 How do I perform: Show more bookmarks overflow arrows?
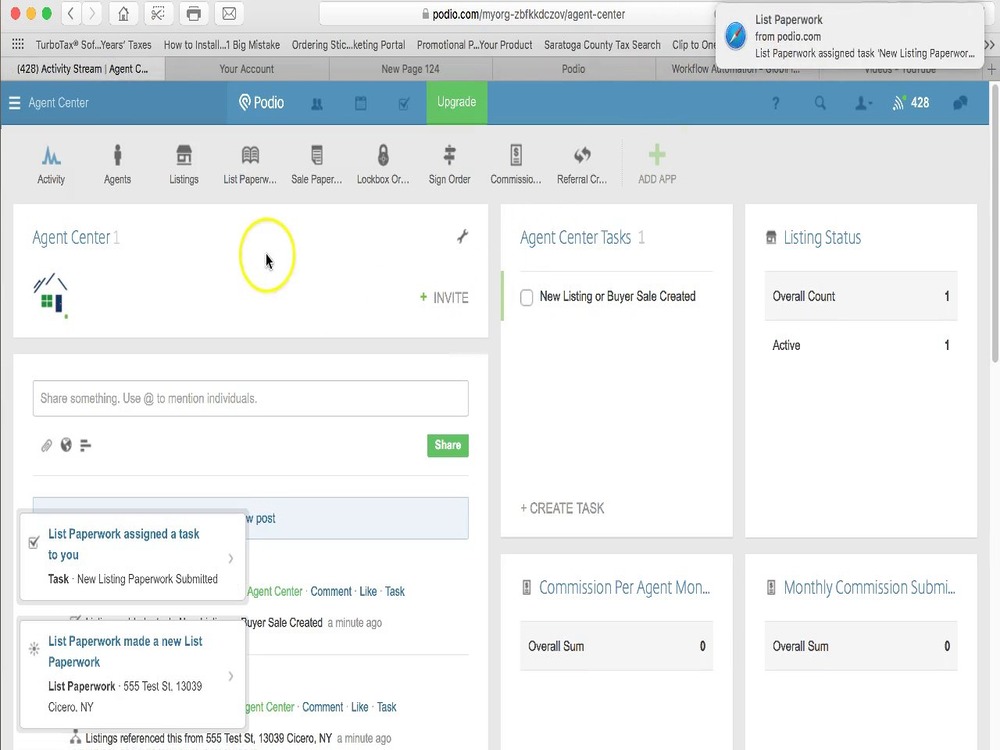coord(989,45)
